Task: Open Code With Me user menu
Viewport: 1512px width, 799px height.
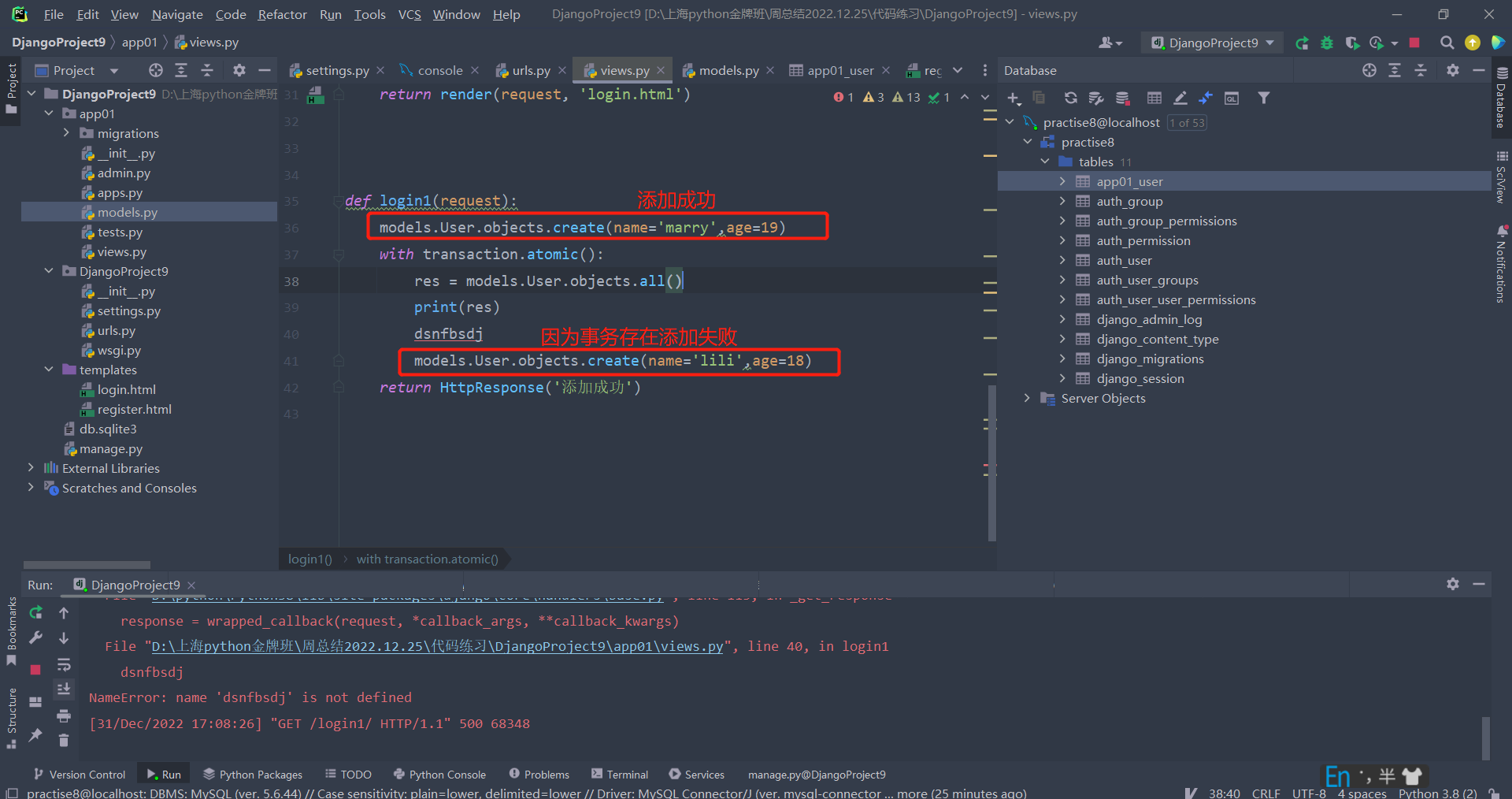Action: [x=1110, y=43]
